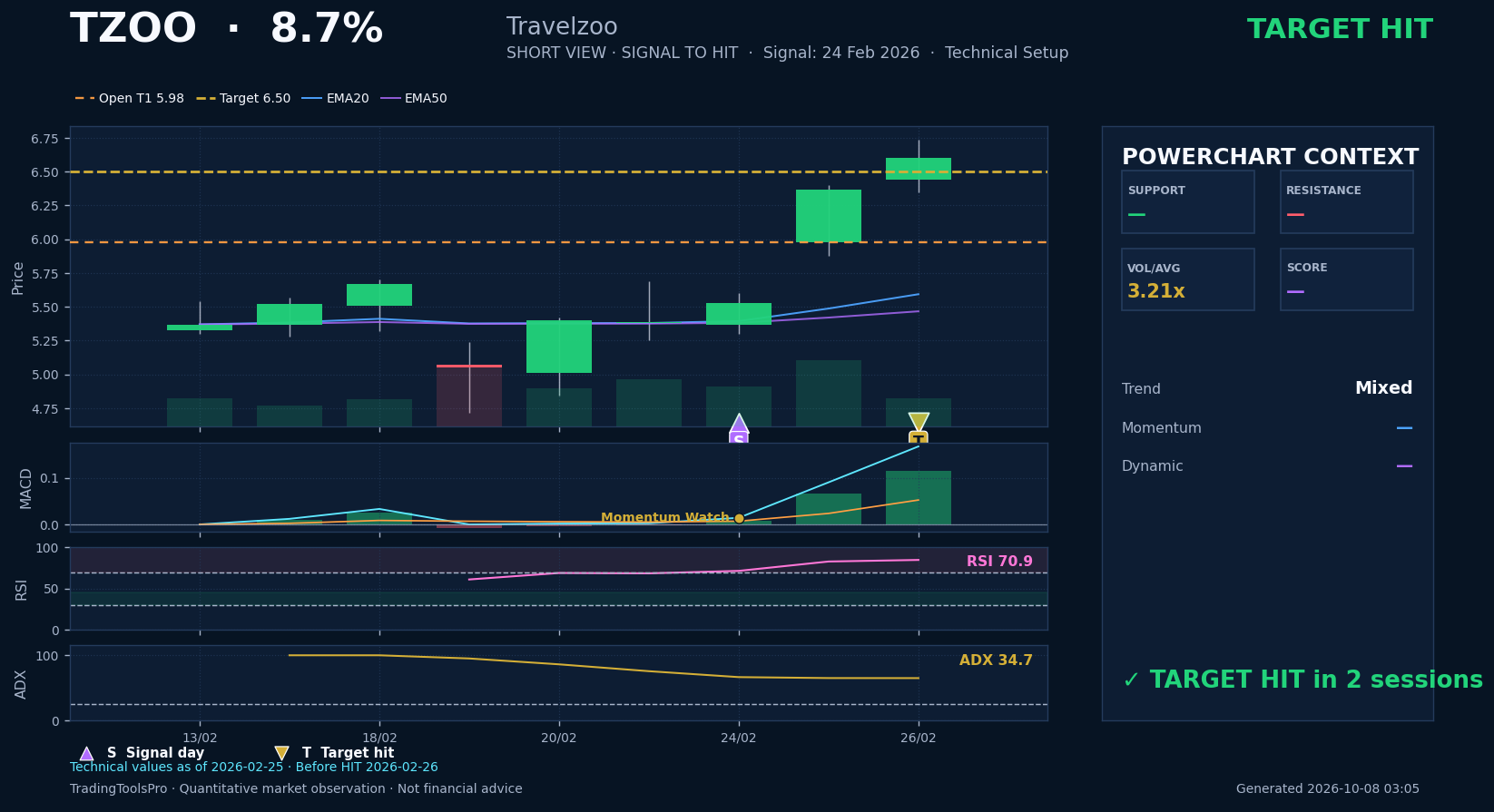Click the Momentum row blue dash
1494x812 pixels.
tap(1404, 427)
